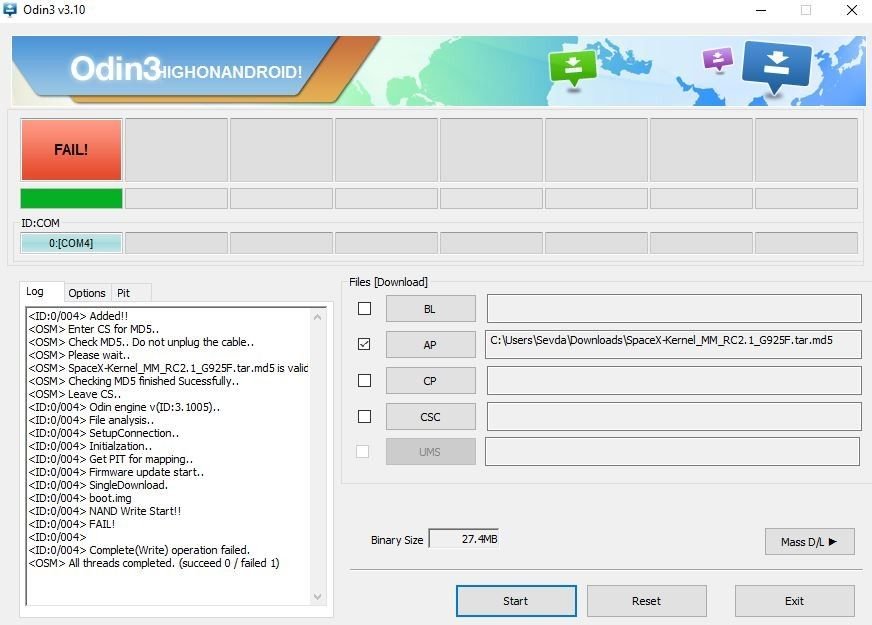Click the green progress bar under FAIL!
This screenshot has height=625, width=872.
coord(71,199)
